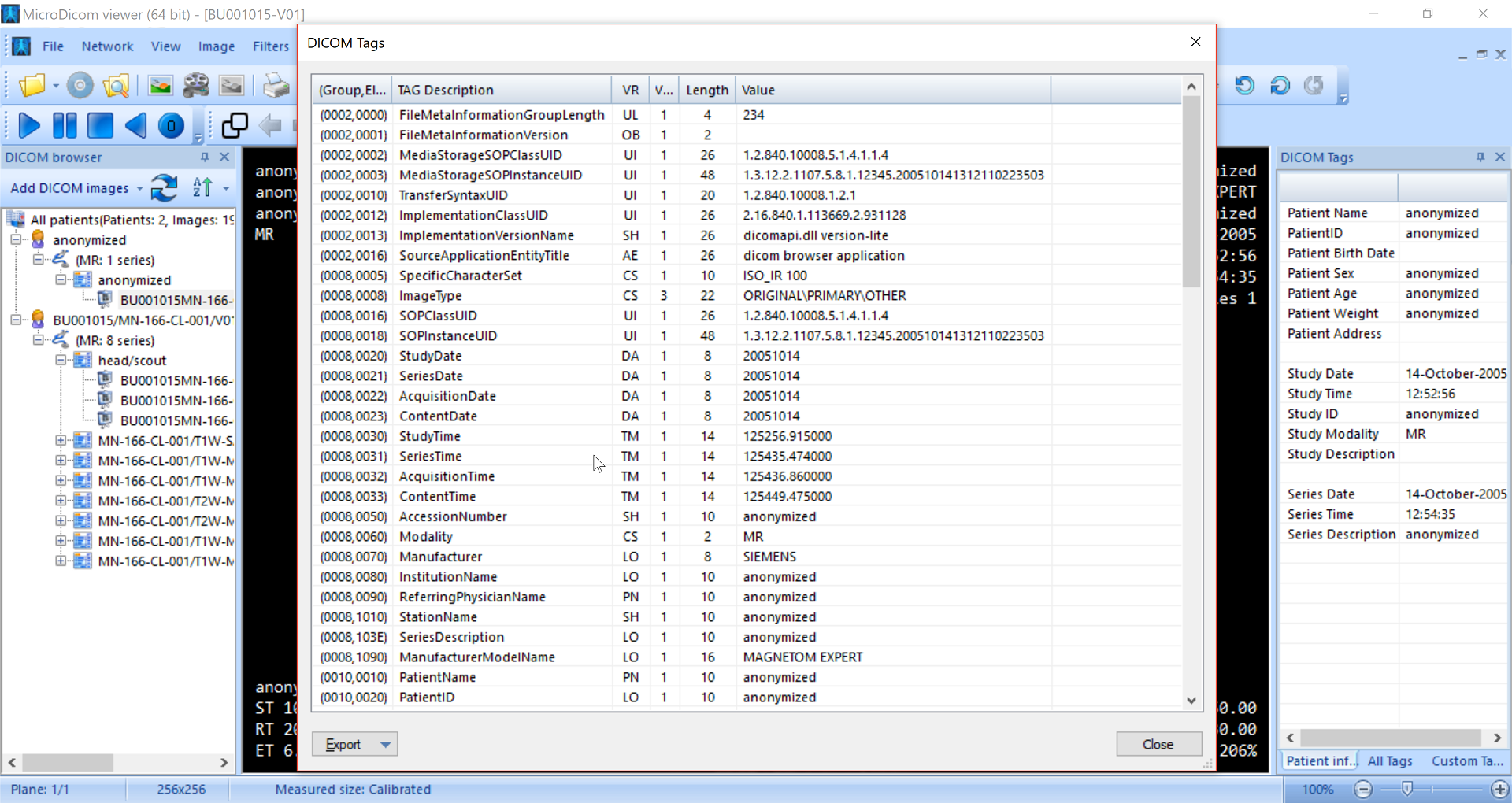
Task: Adjust the zoom slider
Action: 1407,790
